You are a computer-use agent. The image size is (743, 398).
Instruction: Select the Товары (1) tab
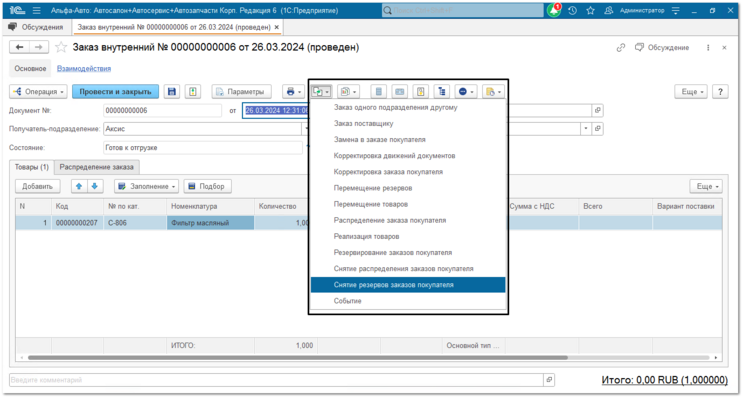click(x=32, y=167)
